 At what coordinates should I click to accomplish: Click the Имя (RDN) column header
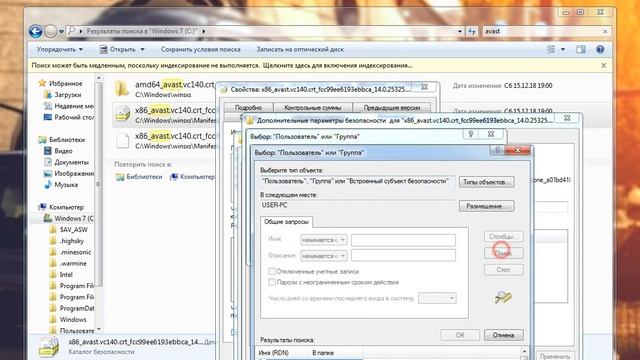coord(282,353)
